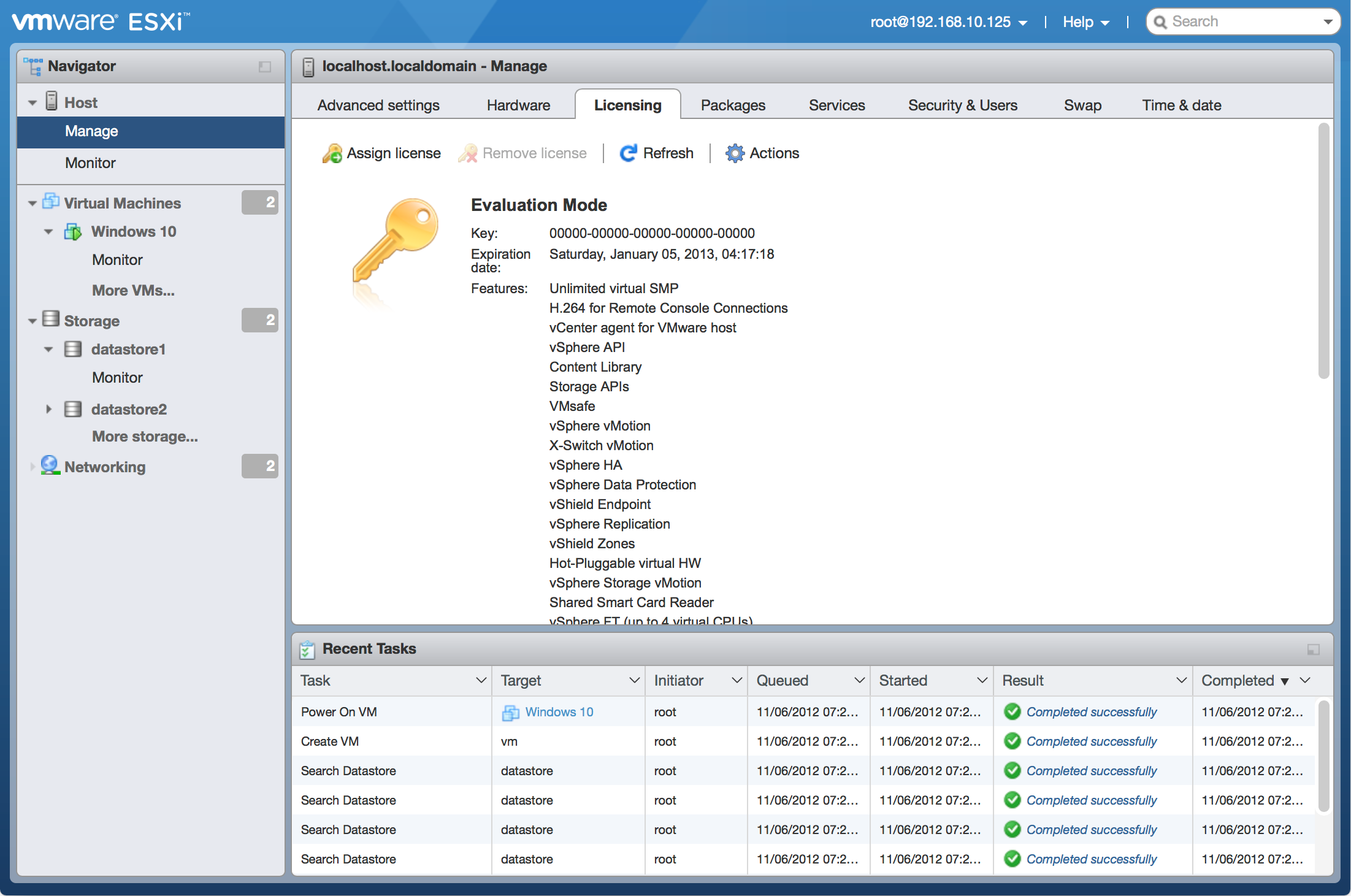Expand the datastore2 tree node
Image resolution: width=1351 pixels, height=896 pixels.
pos(48,409)
